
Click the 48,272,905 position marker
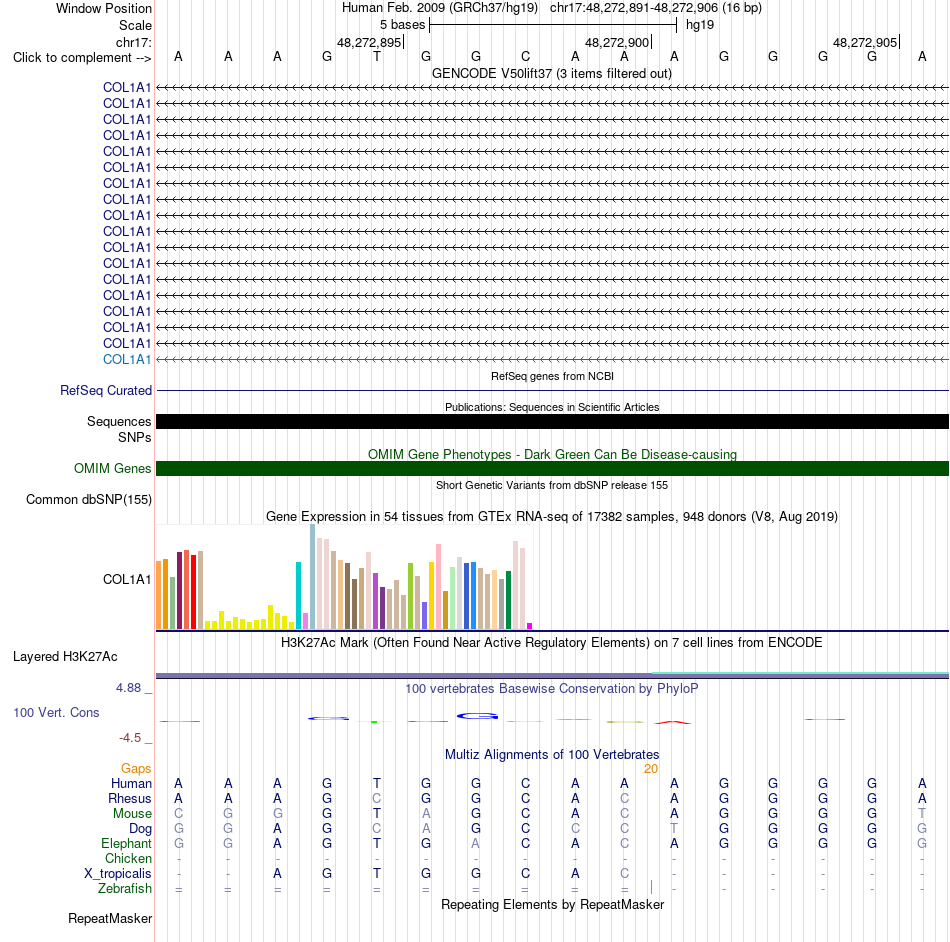point(865,42)
